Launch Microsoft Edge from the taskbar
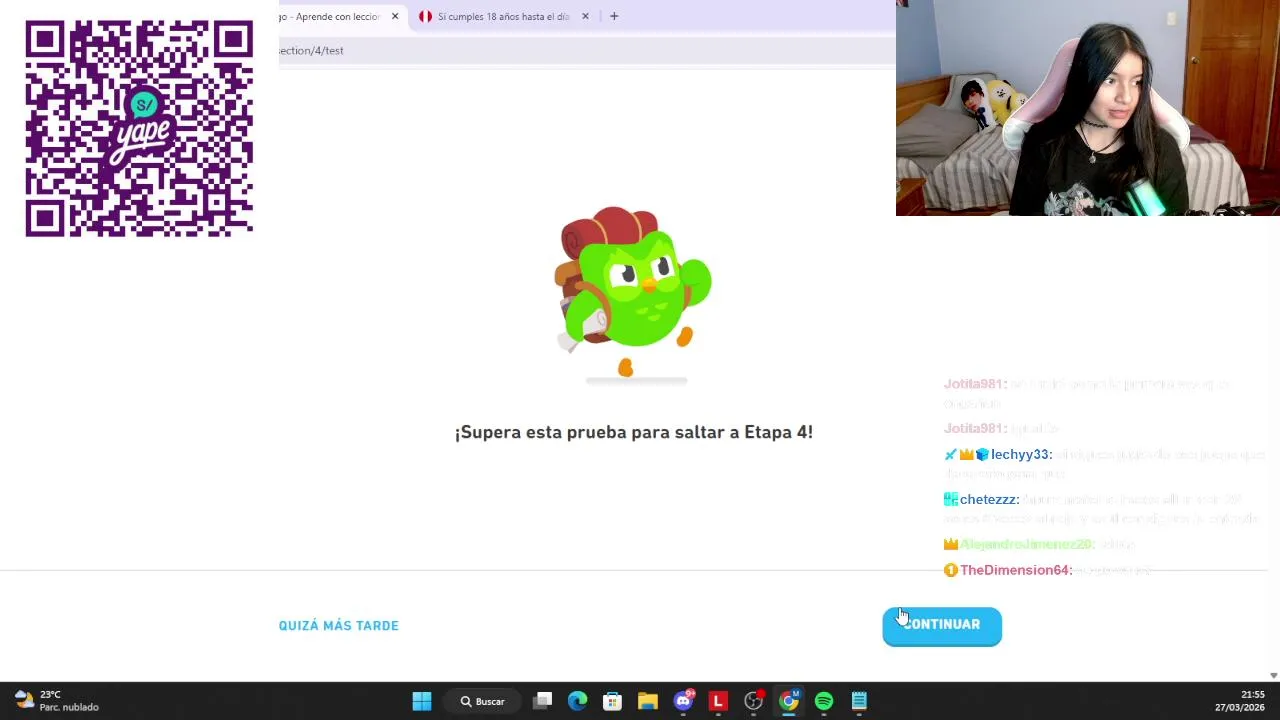Viewport: 1280px width, 720px height. (578, 701)
